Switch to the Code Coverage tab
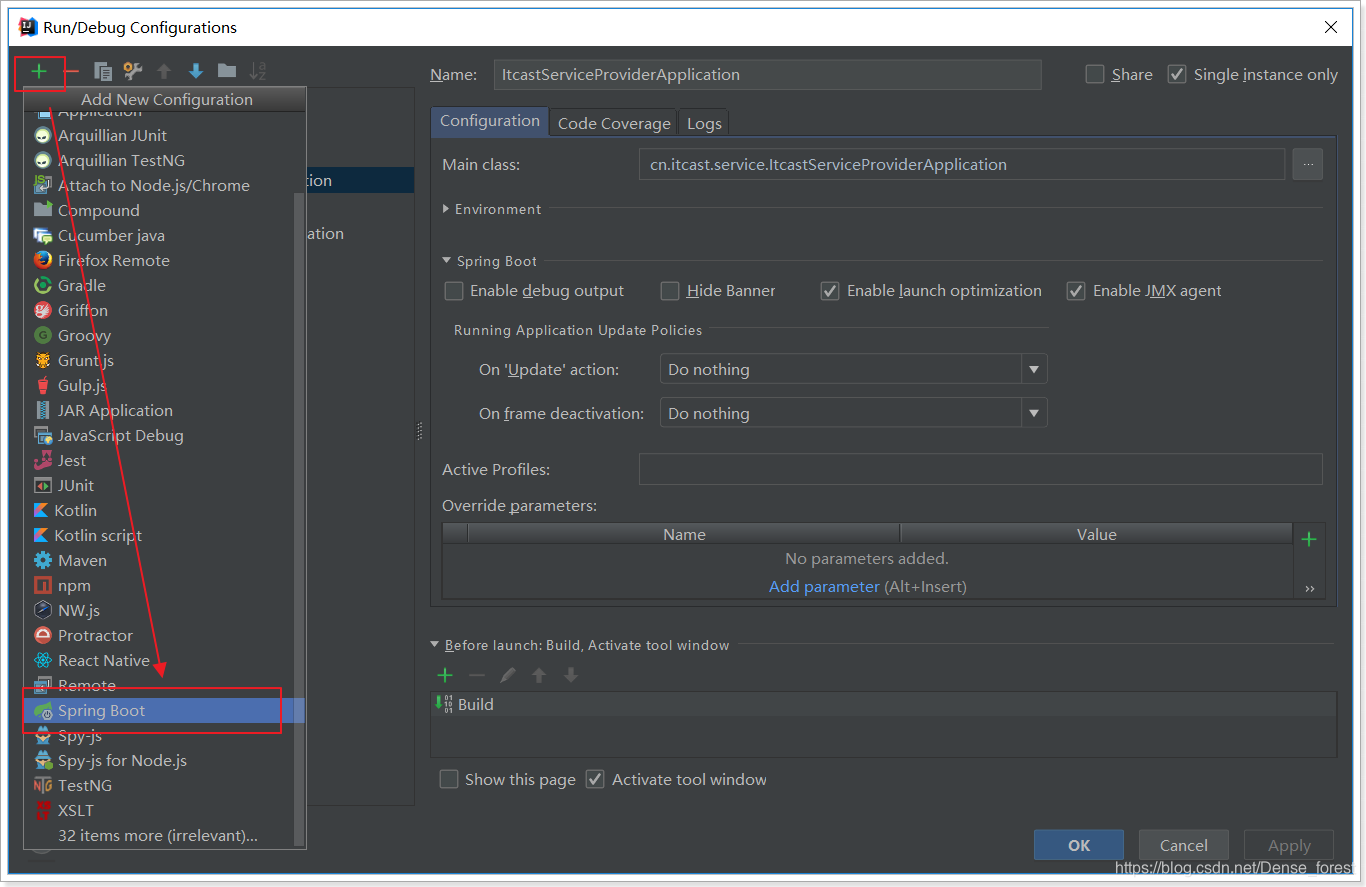The height and width of the screenshot is (887, 1366). tap(614, 123)
